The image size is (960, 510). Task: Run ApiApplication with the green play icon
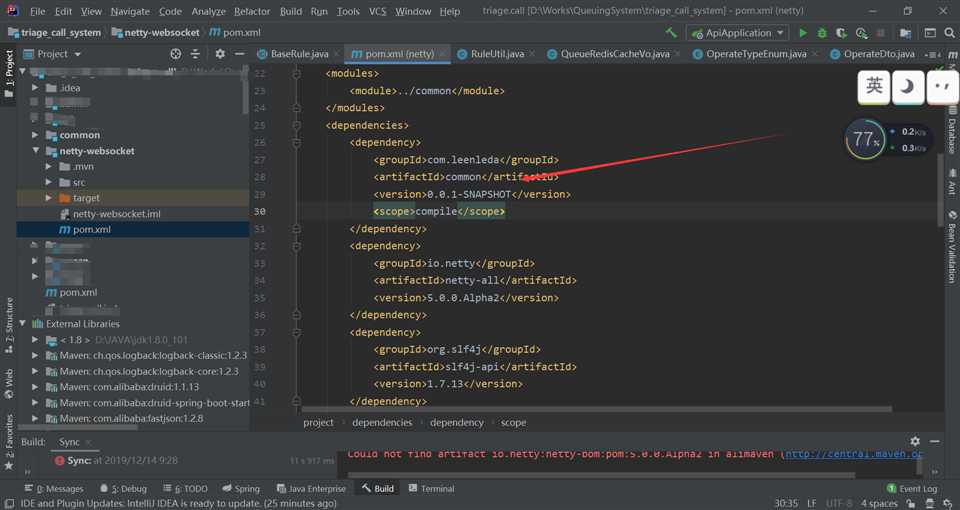click(803, 32)
